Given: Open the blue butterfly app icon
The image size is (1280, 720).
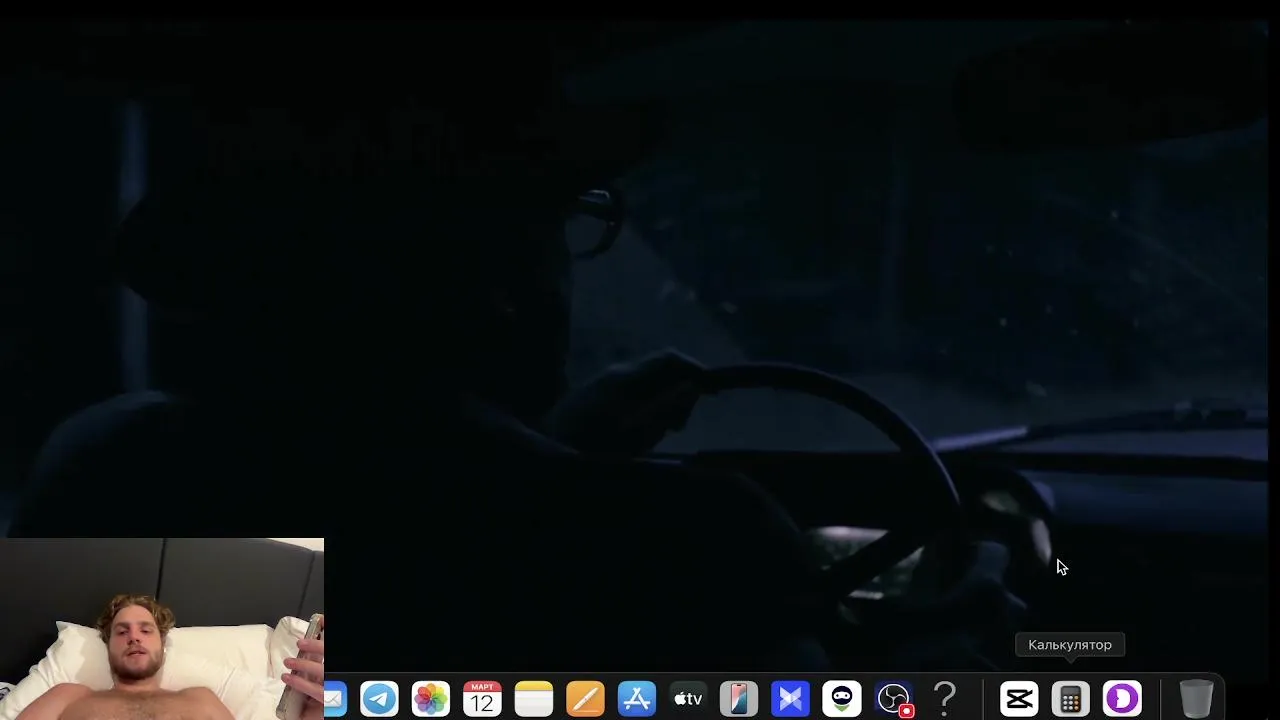Looking at the screenshot, I should click(x=790, y=698).
